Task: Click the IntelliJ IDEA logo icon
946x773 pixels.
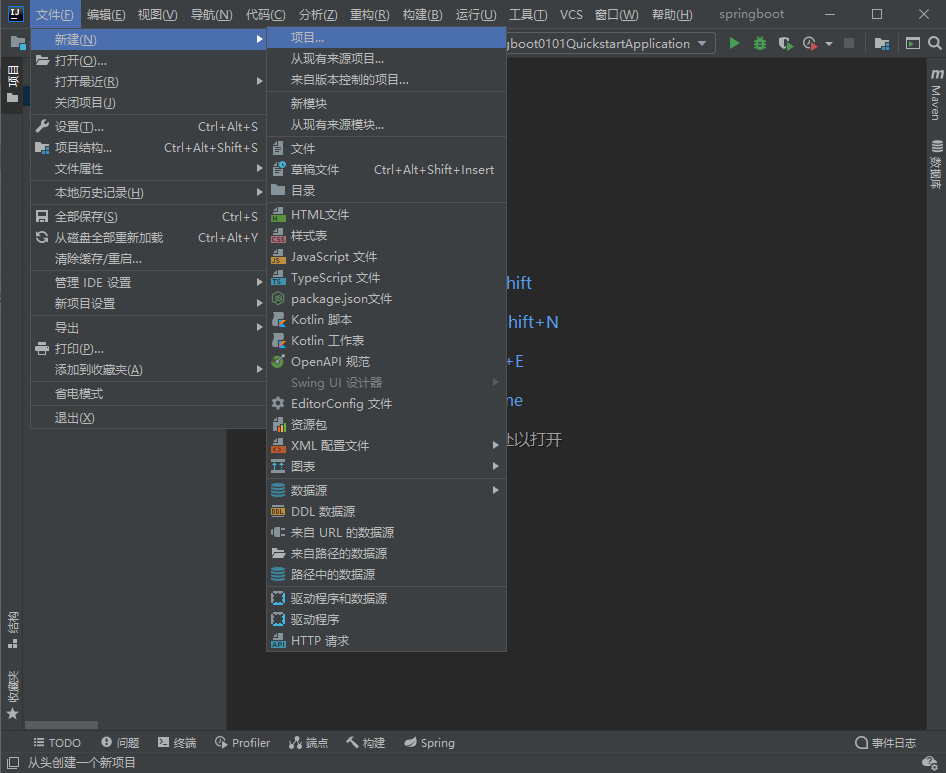Action: point(15,14)
